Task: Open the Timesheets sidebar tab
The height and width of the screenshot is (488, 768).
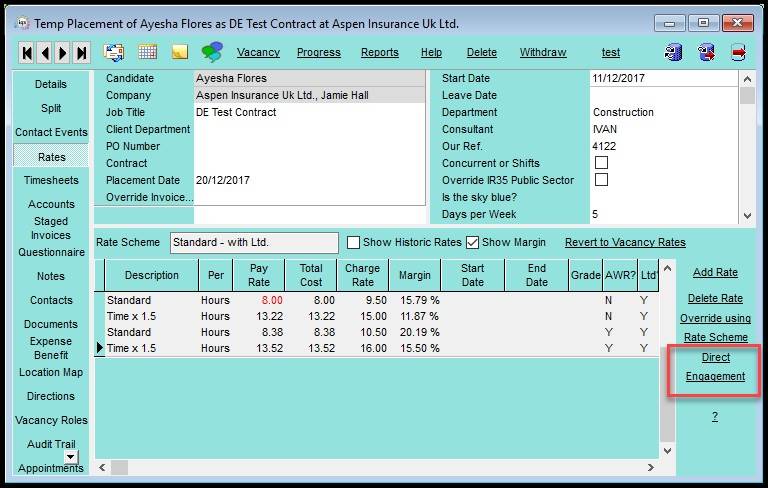Action: coord(51,180)
